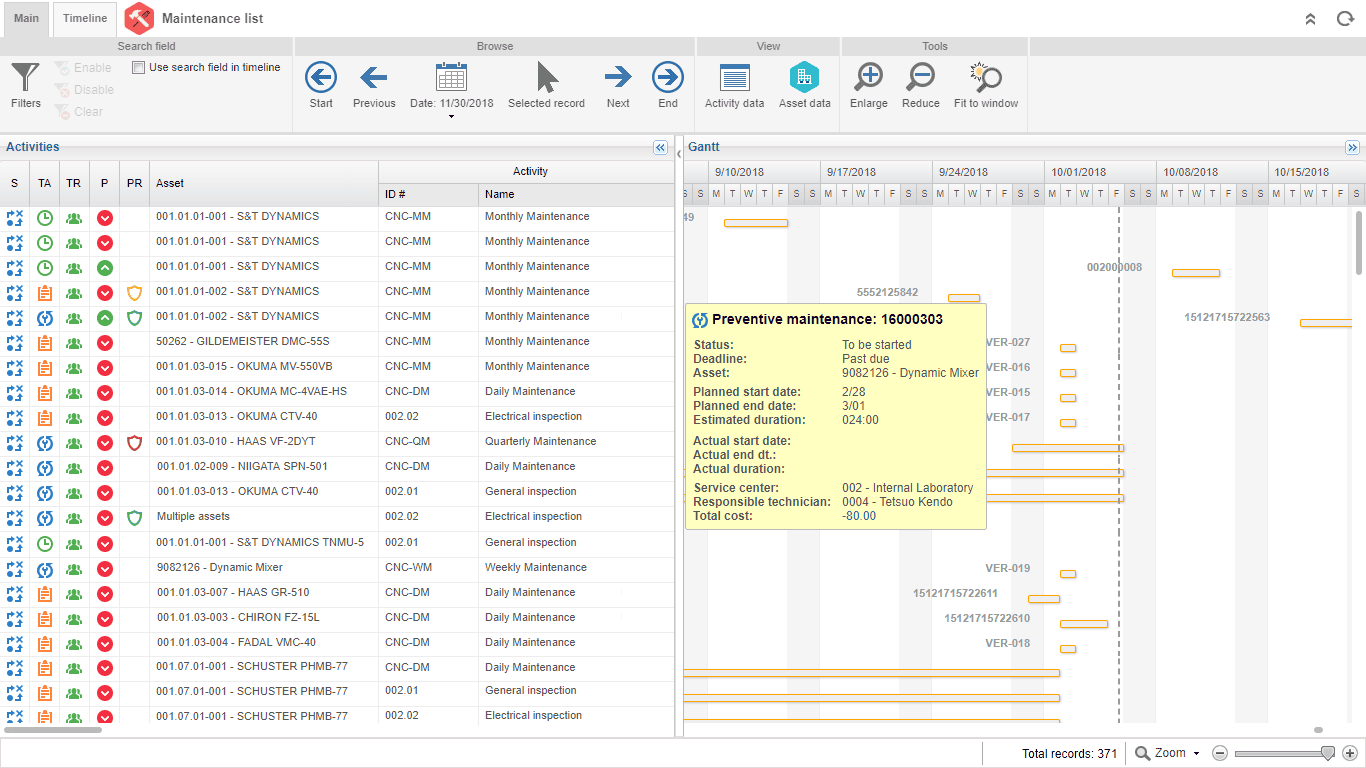Screen dimensions: 1366x768
Task: Click orange shield icon for 001.01.01-002 row
Action: [x=135, y=293]
